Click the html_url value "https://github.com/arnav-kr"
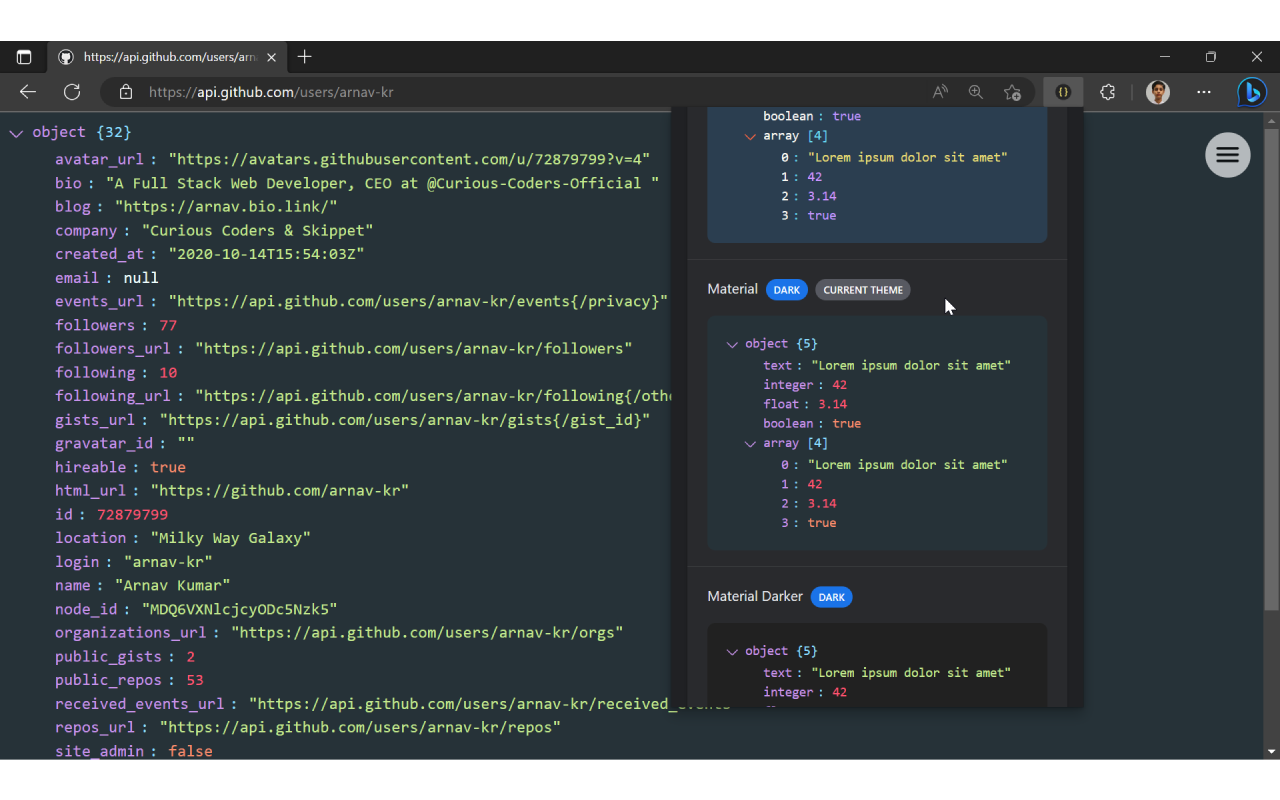Viewport: 1280px width, 800px height. (280, 491)
